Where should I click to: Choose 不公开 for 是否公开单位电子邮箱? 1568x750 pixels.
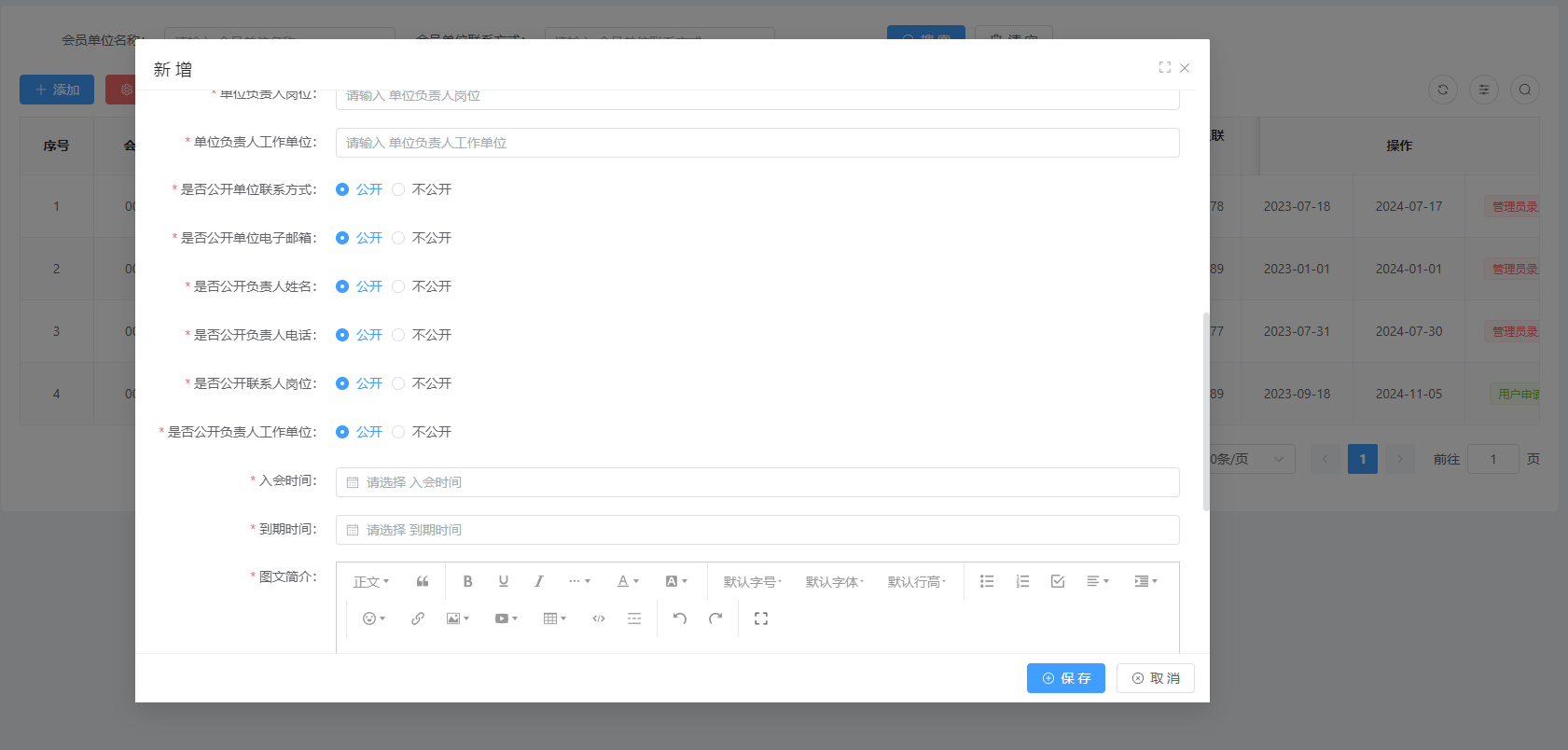pyautogui.click(x=399, y=238)
